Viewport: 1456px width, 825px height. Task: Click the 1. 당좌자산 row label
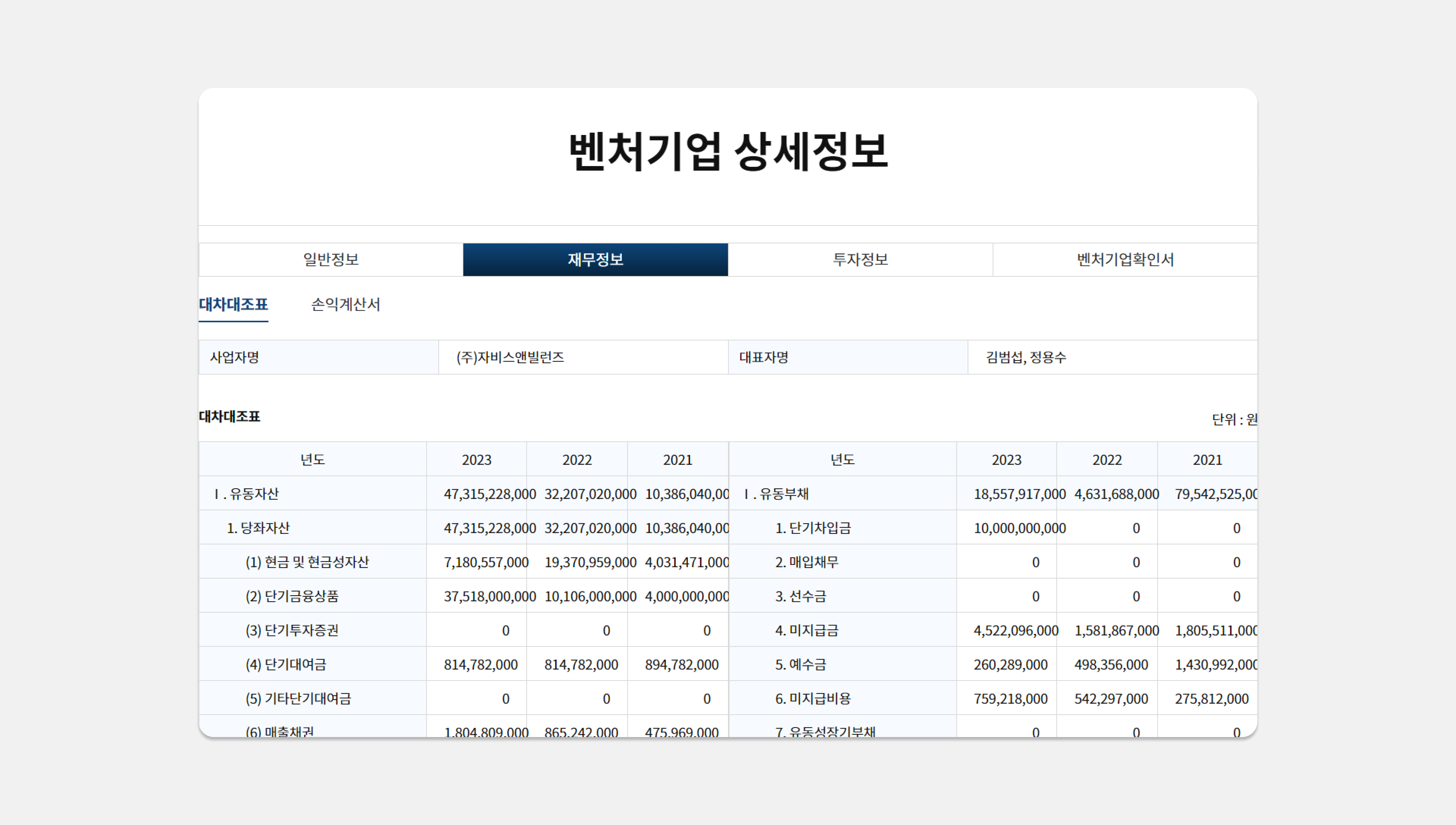(258, 528)
